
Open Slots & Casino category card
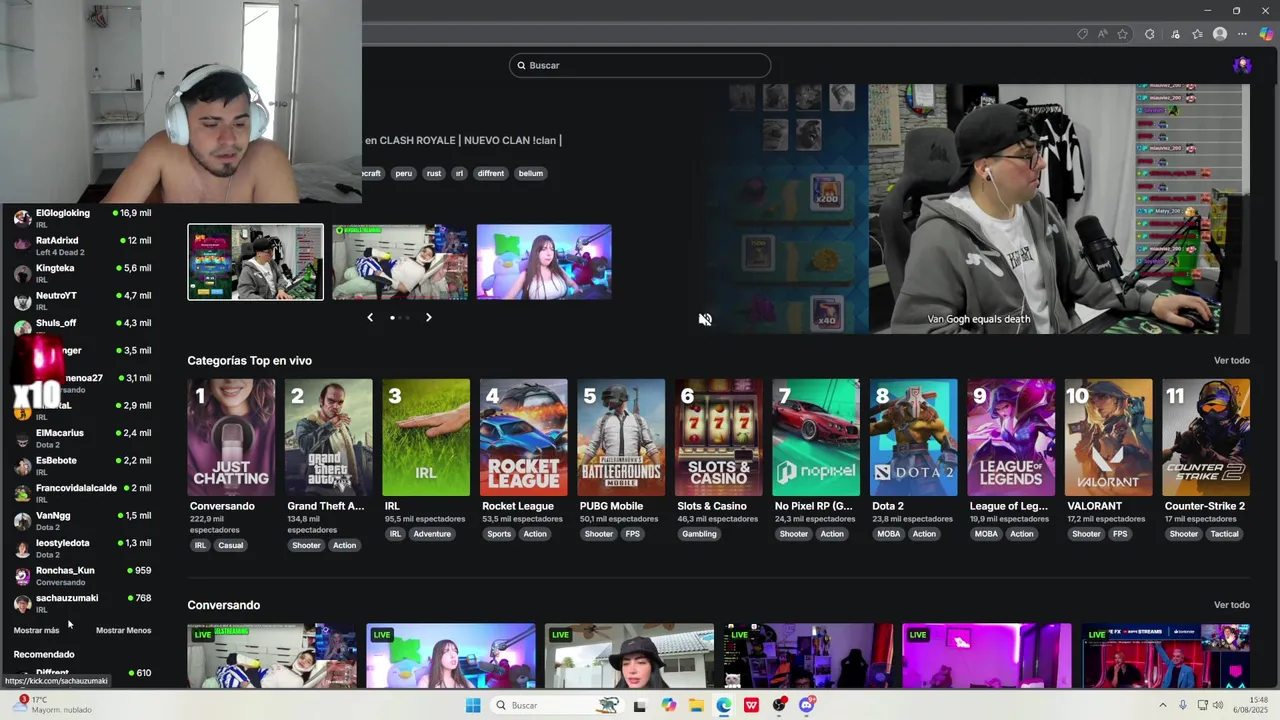point(718,437)
